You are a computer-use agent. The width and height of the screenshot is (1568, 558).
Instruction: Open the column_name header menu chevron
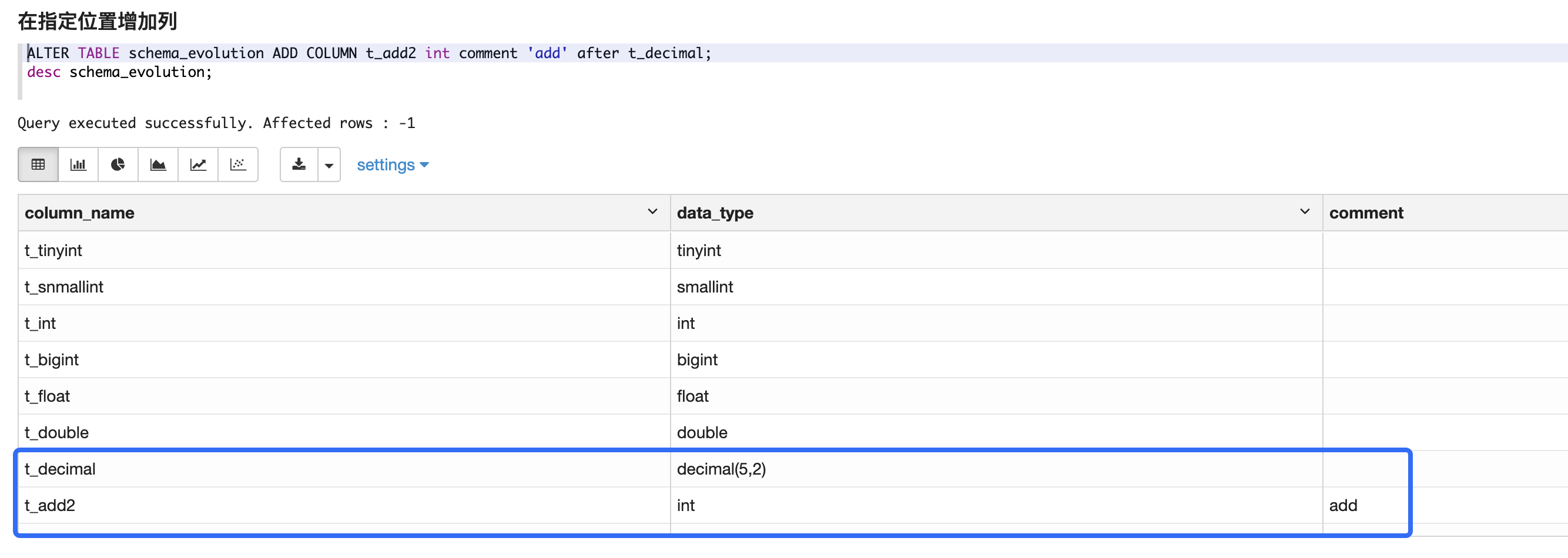[652, 212]
